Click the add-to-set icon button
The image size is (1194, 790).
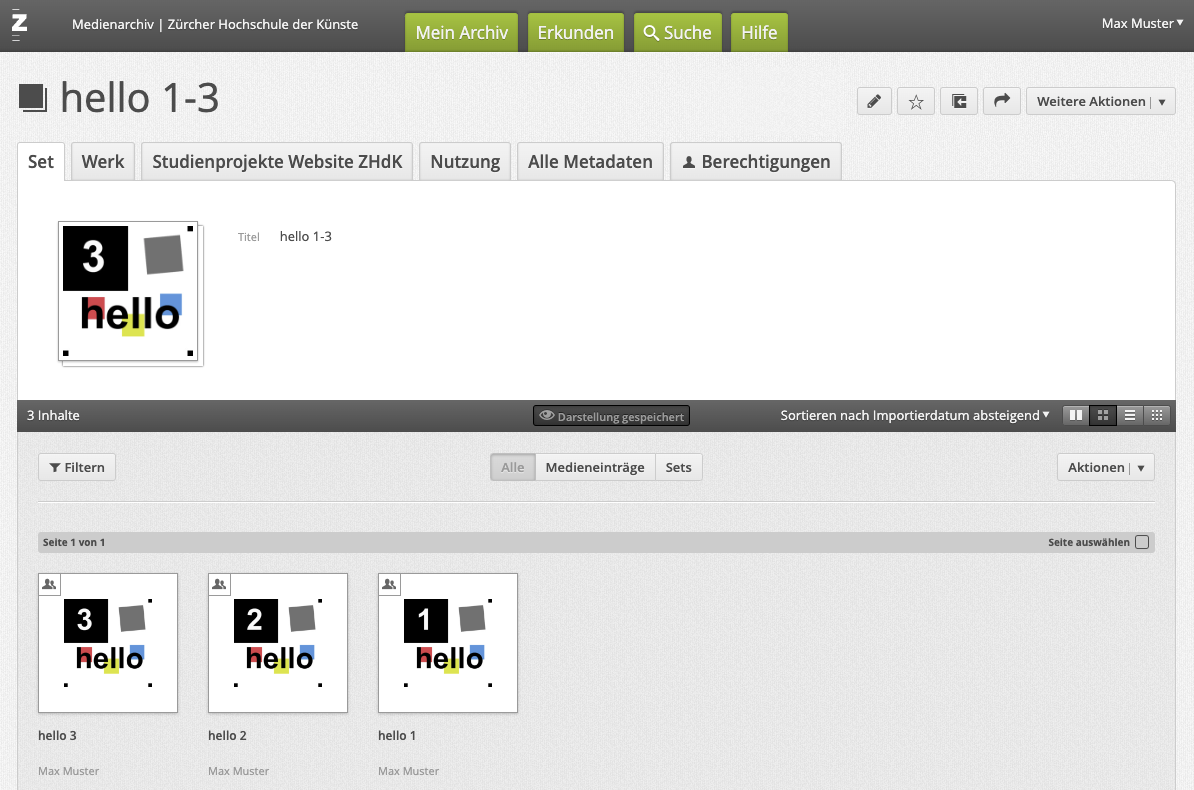coord(959,101)
